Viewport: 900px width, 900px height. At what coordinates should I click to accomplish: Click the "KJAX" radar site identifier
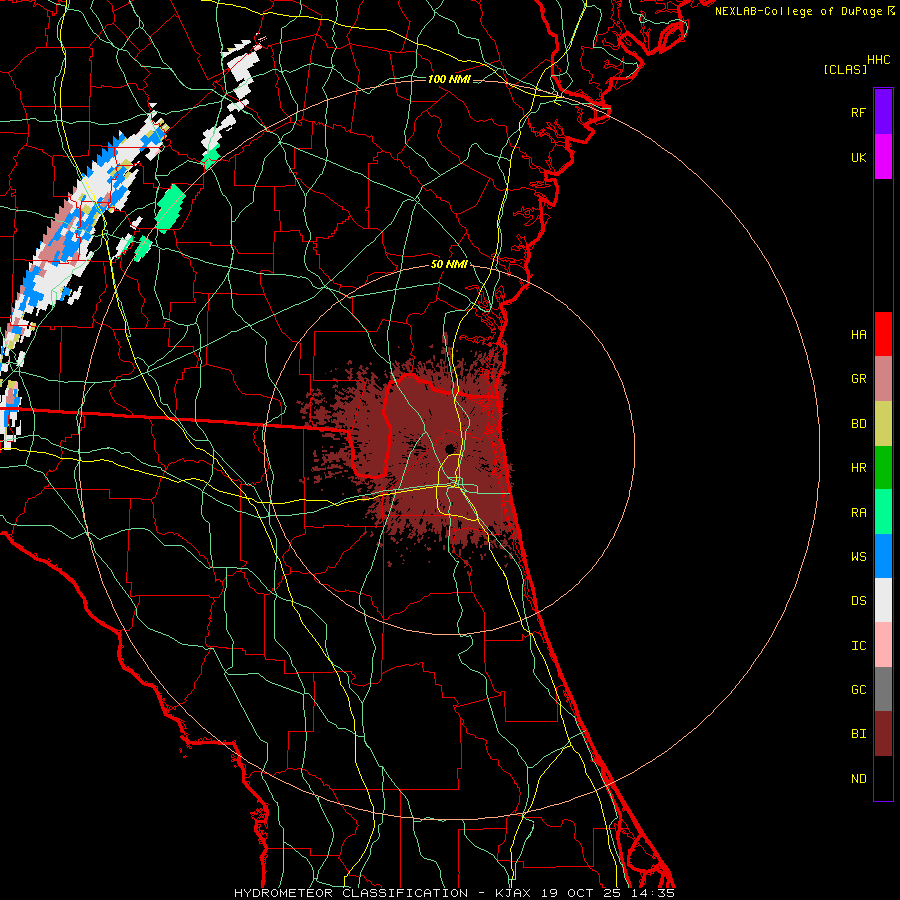pyautogui.click(x=513, y=893)
